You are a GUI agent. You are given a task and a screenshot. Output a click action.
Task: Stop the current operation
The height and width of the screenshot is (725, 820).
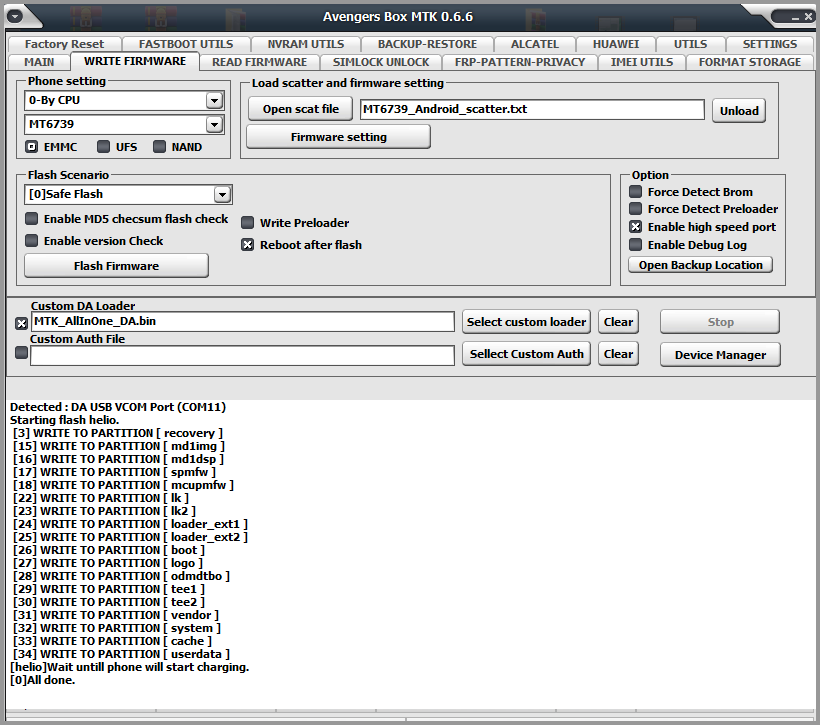coord(720,322)
